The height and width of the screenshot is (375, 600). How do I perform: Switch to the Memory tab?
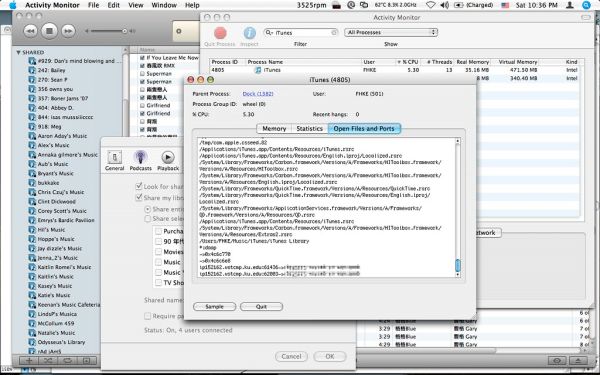(x=274, y=129)
